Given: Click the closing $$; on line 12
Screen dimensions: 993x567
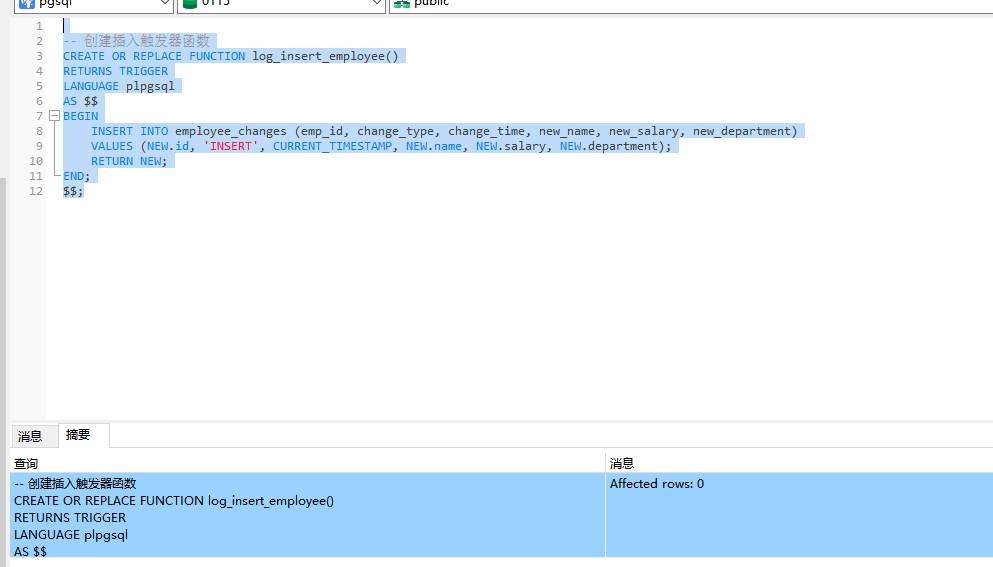Looking at the screenshot, I should click(73, 191).
